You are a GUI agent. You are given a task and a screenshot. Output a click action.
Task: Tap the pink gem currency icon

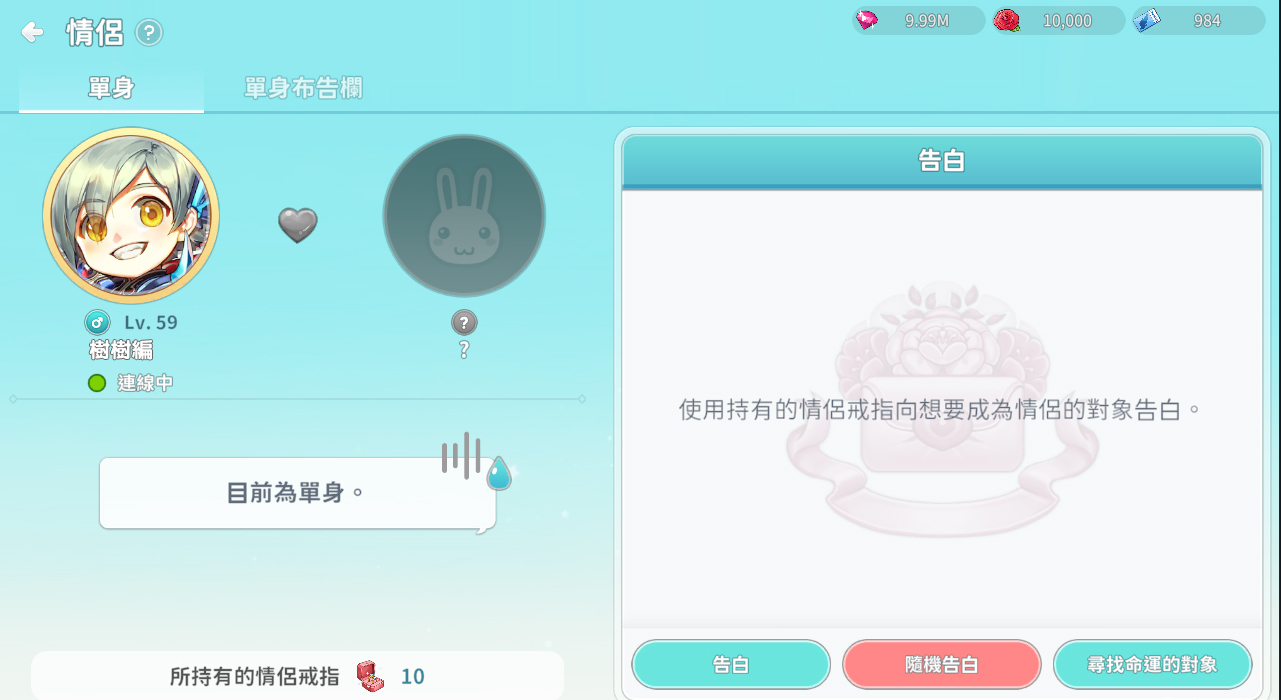point(867,20)
